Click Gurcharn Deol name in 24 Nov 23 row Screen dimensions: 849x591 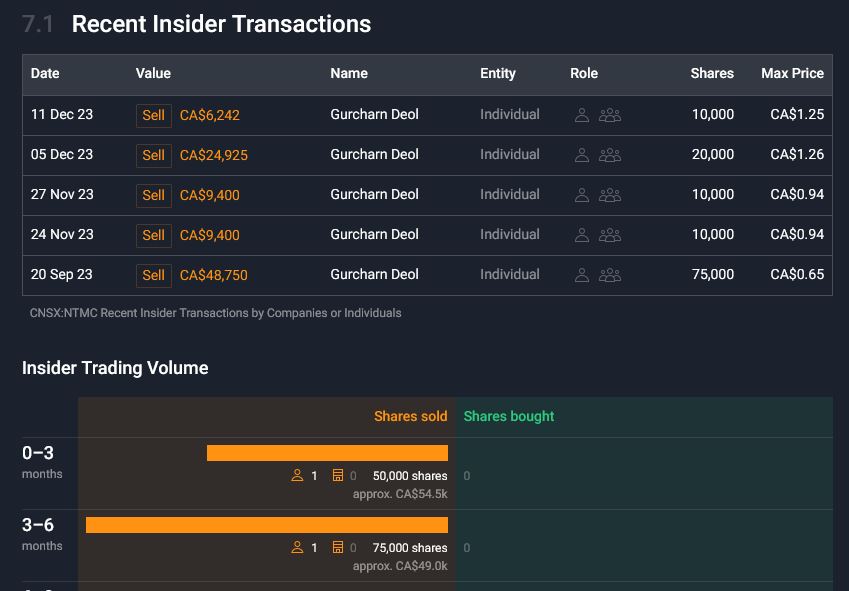point(374,234)
